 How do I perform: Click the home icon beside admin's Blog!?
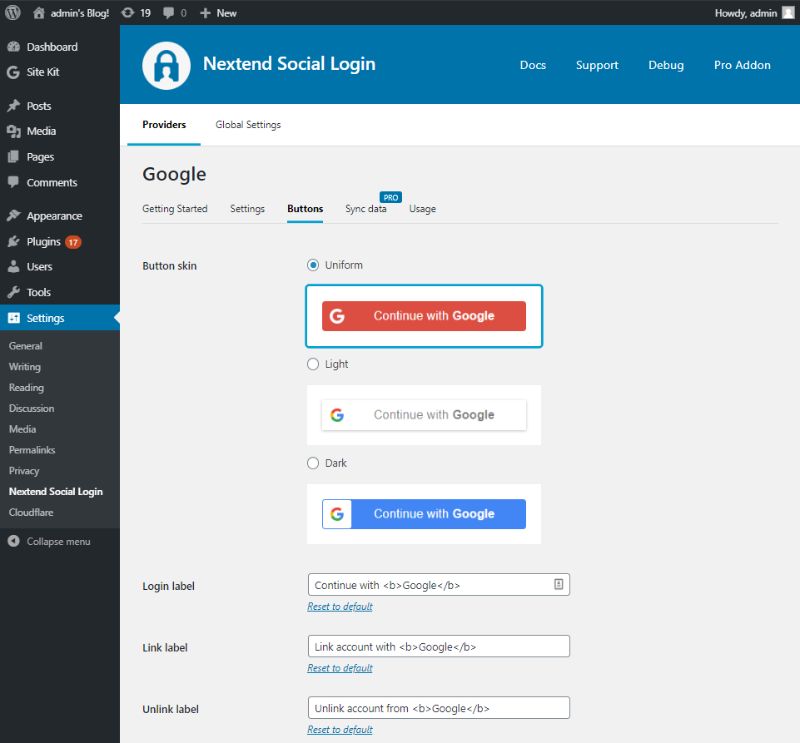point(39,13)
